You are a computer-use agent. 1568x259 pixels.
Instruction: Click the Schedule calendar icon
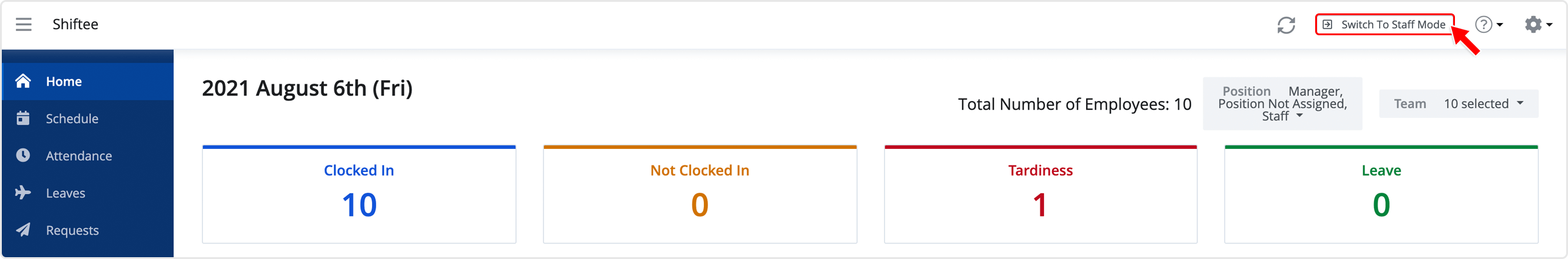click(x=23, y=118)
